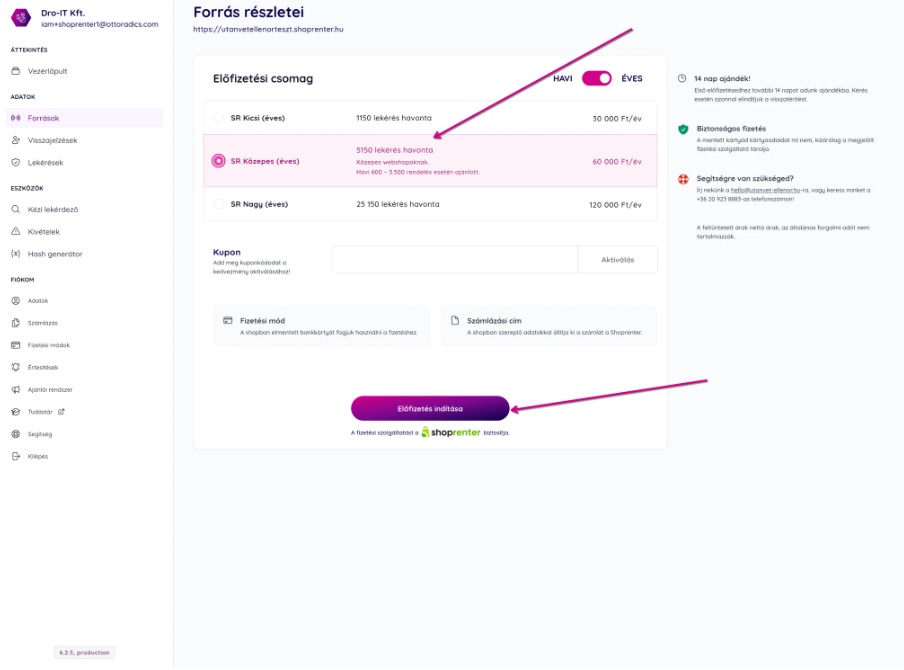
Task: Click the Aktiválás coupon button
Action: [617, 260]
